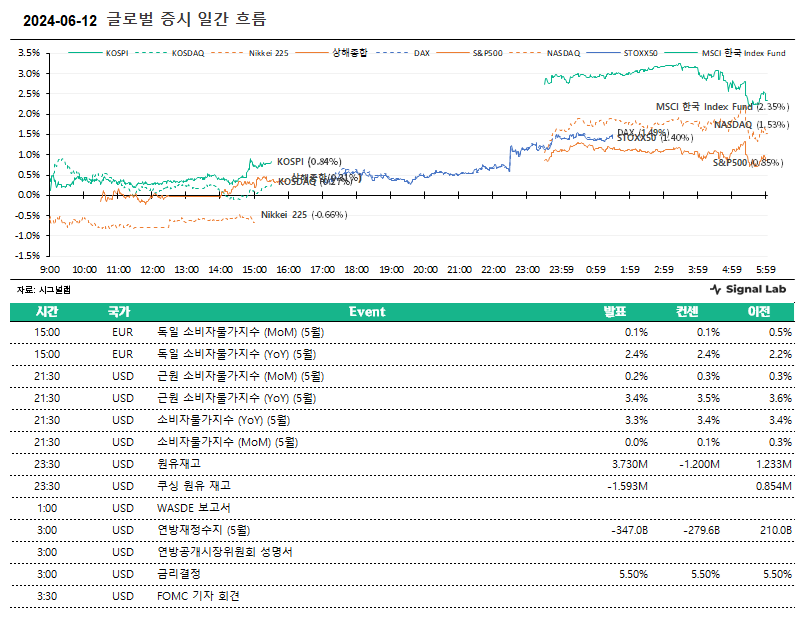Screen dimensions: 805x621
Task: Select the KOSDAQ legend entry
Action: click(x=170, y=53)
